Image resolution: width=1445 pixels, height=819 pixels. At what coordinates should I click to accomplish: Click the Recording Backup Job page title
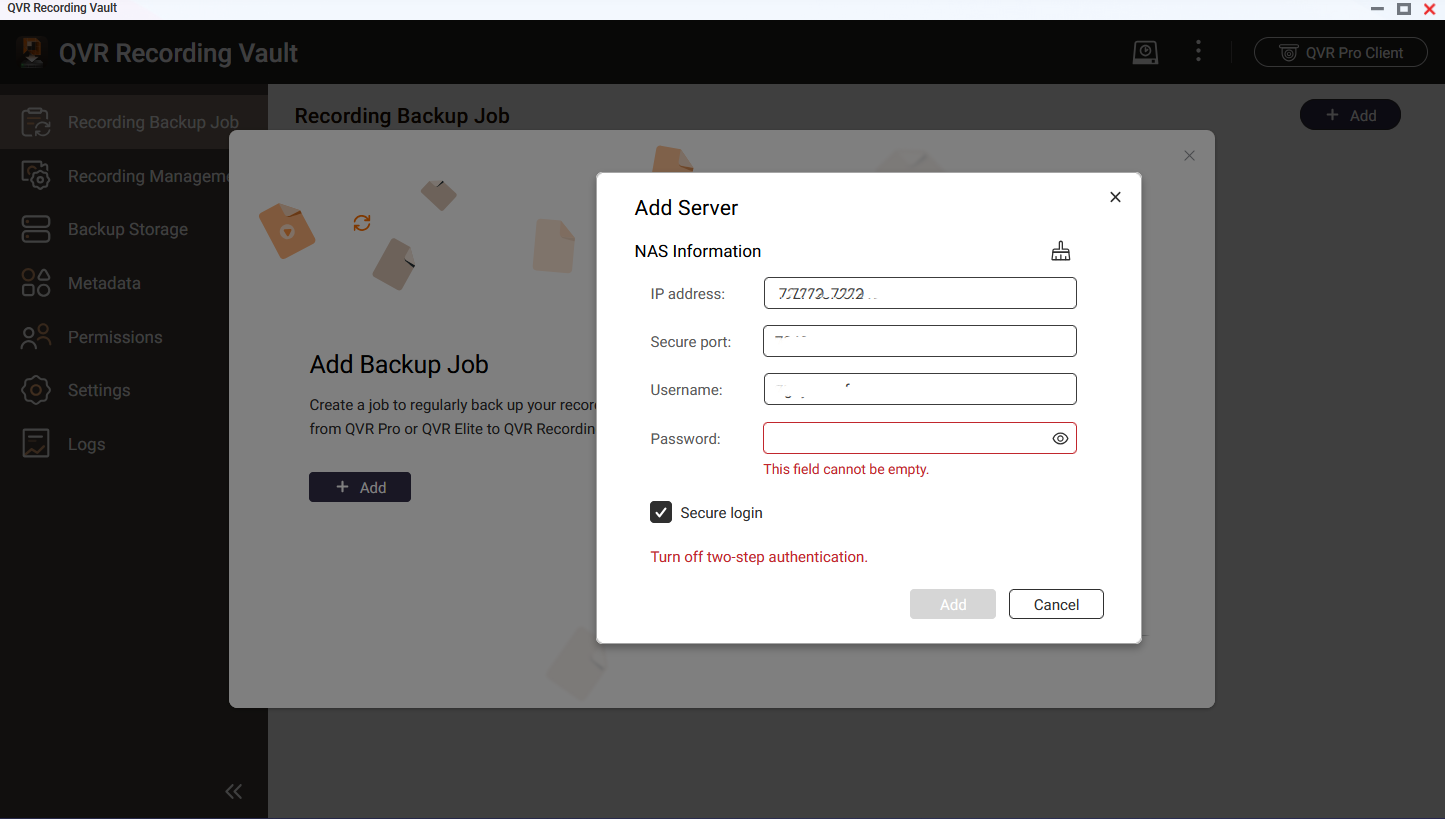[x=402, y=116]
